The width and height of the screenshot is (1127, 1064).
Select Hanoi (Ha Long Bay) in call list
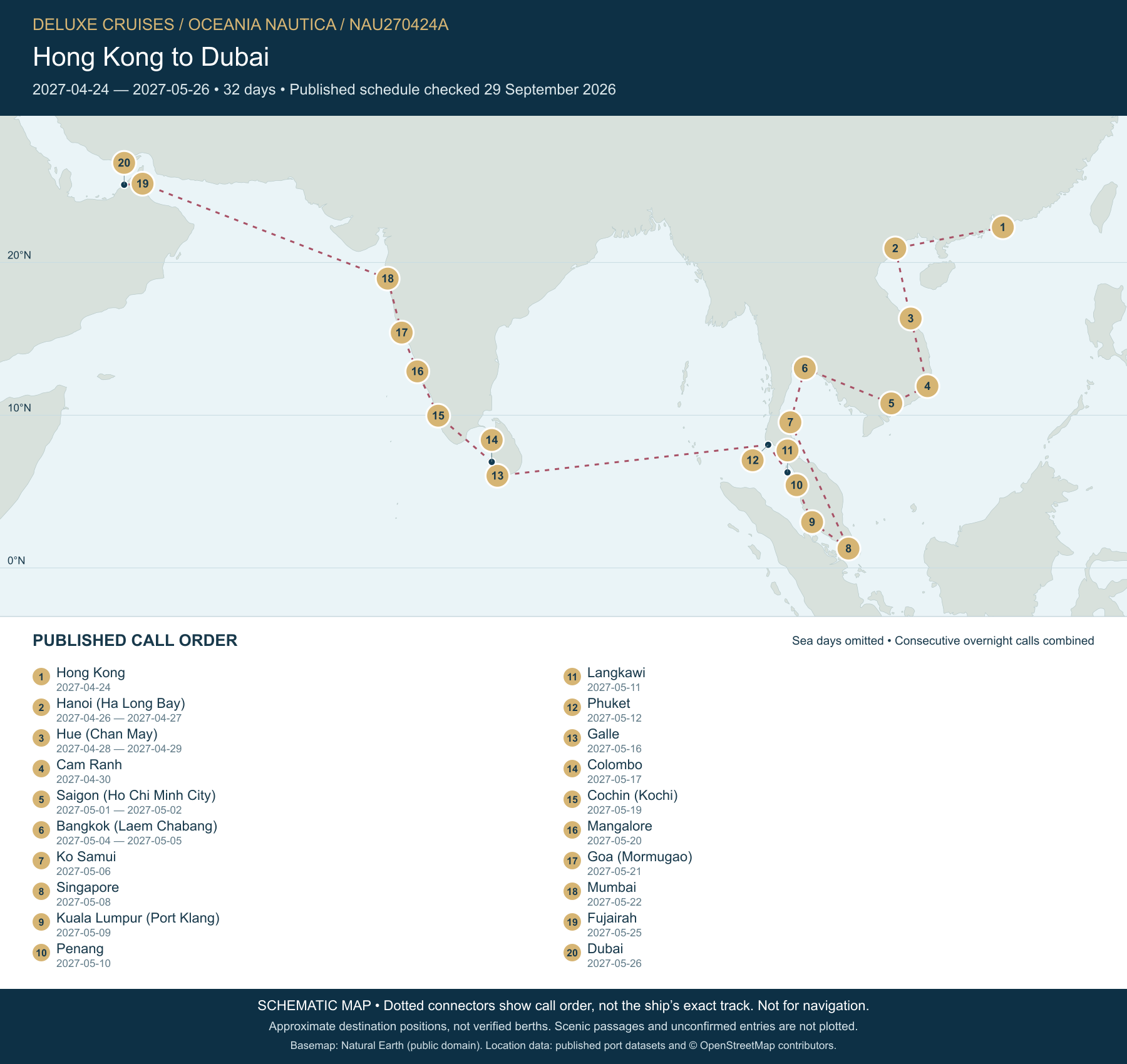[109, 709]
